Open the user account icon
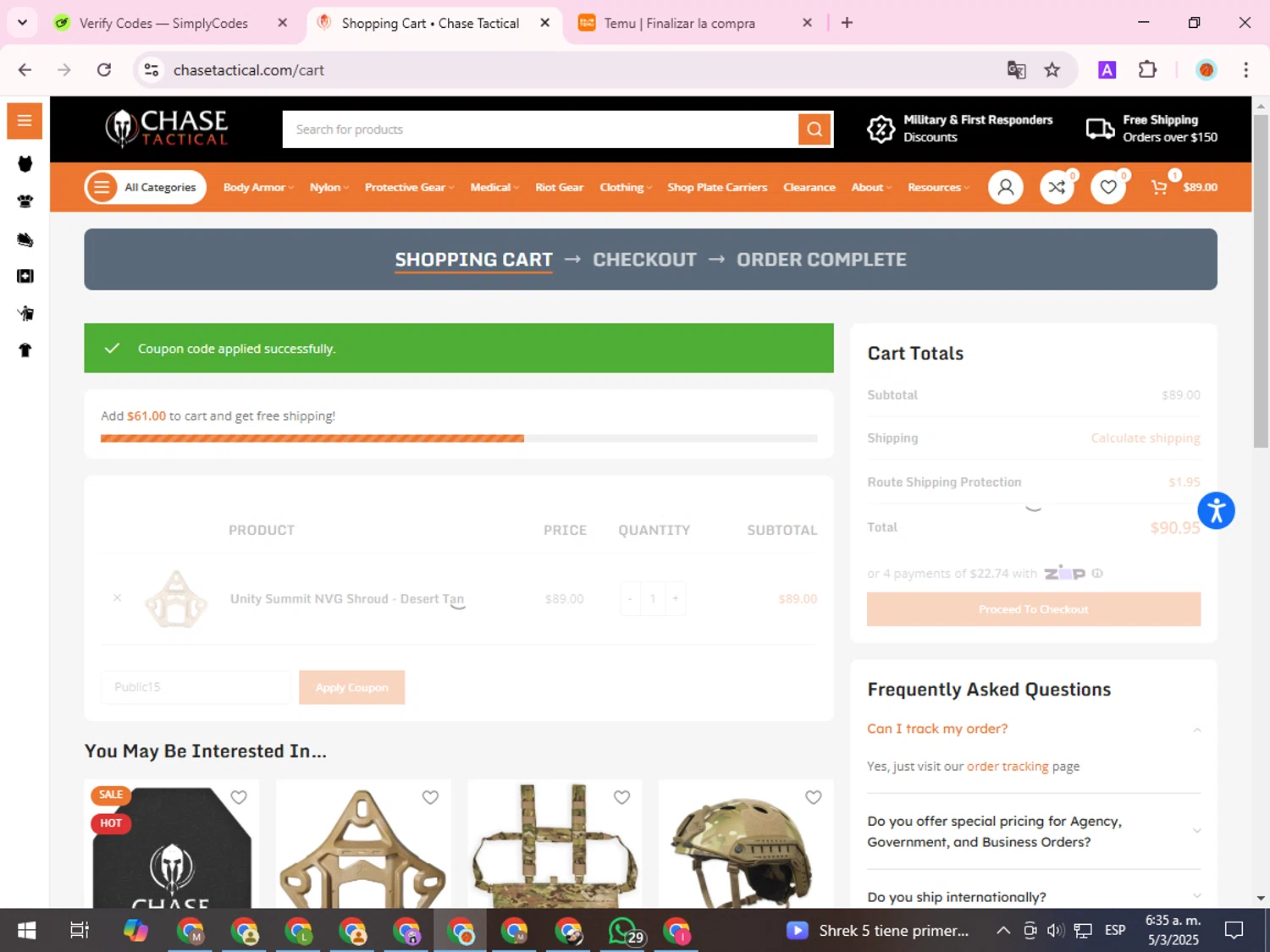 [x=1006, y=187]
